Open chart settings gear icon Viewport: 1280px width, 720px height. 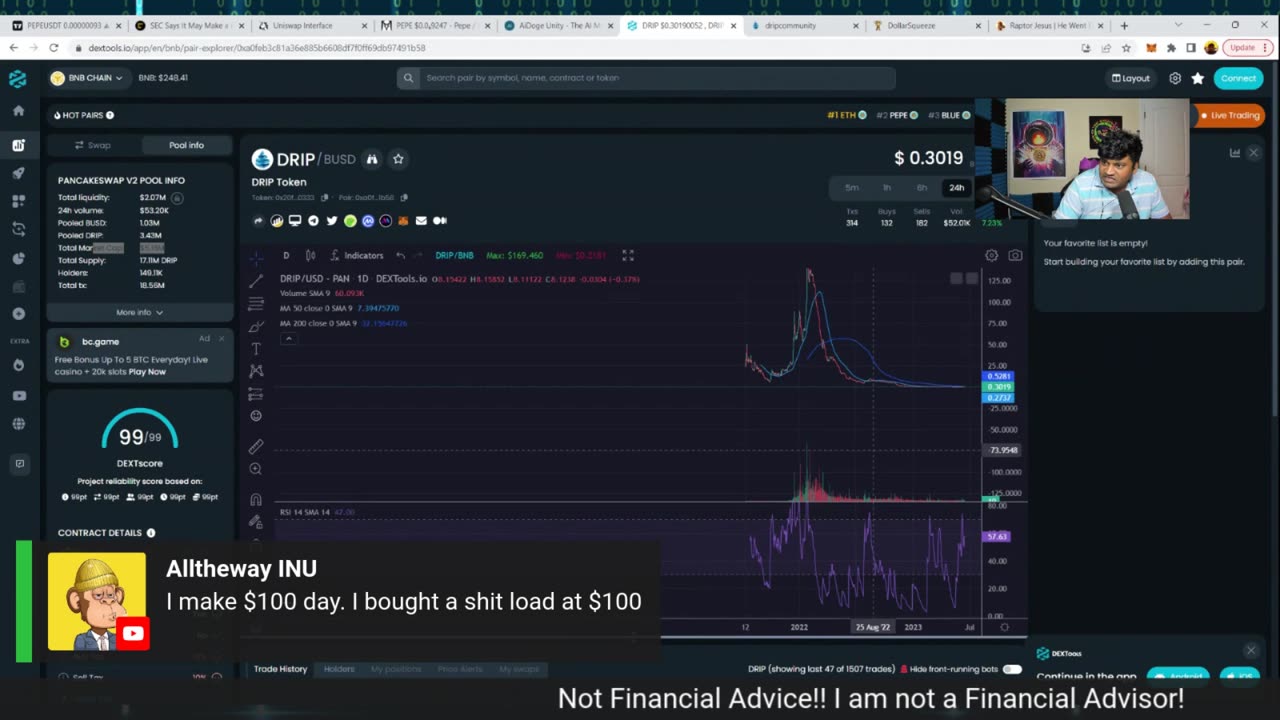coord(991,256)
